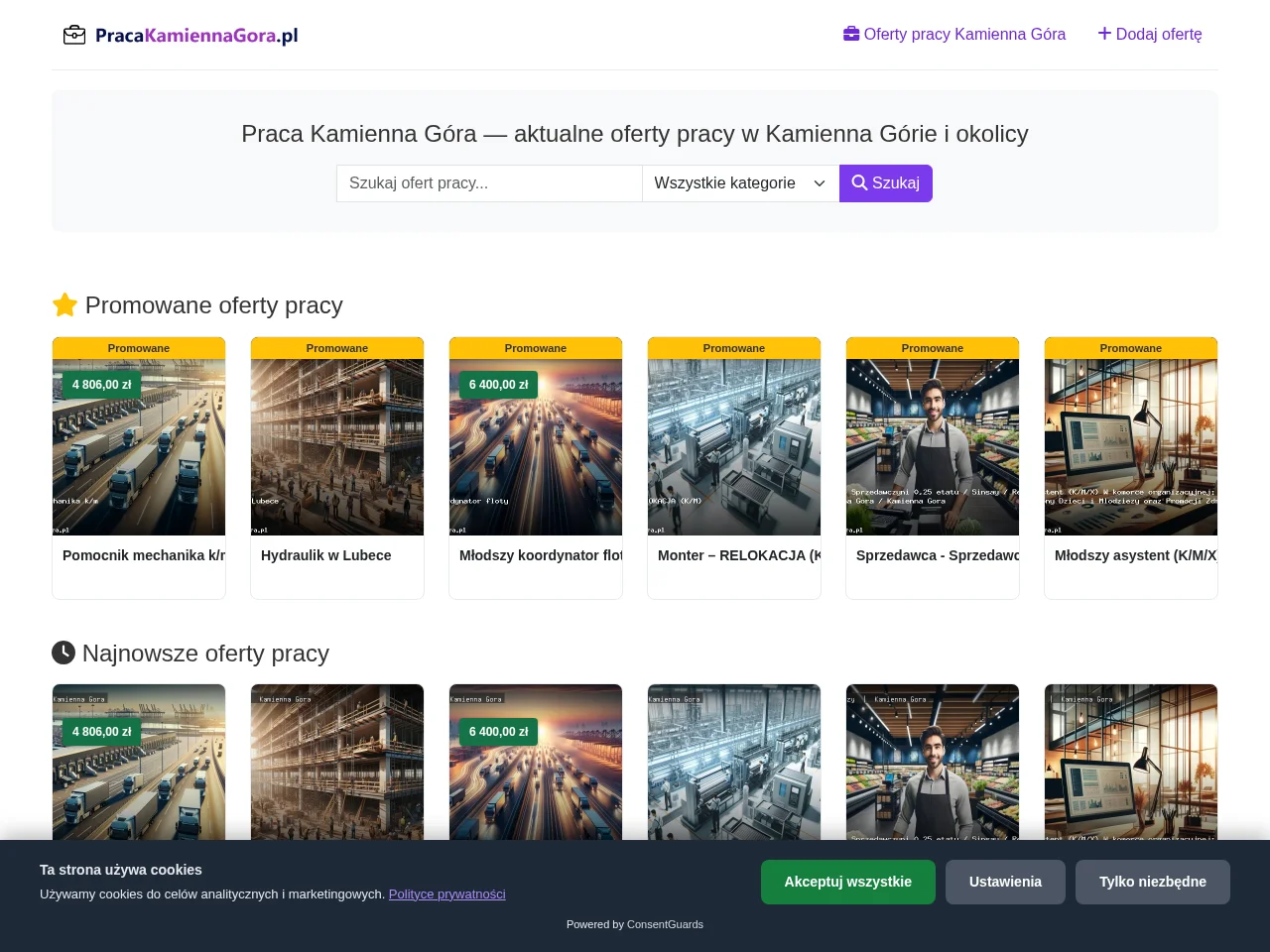Click the clock icon beside Najnowsze oferty
Screen dimensions: 1270x952
[x=63, y=653]
